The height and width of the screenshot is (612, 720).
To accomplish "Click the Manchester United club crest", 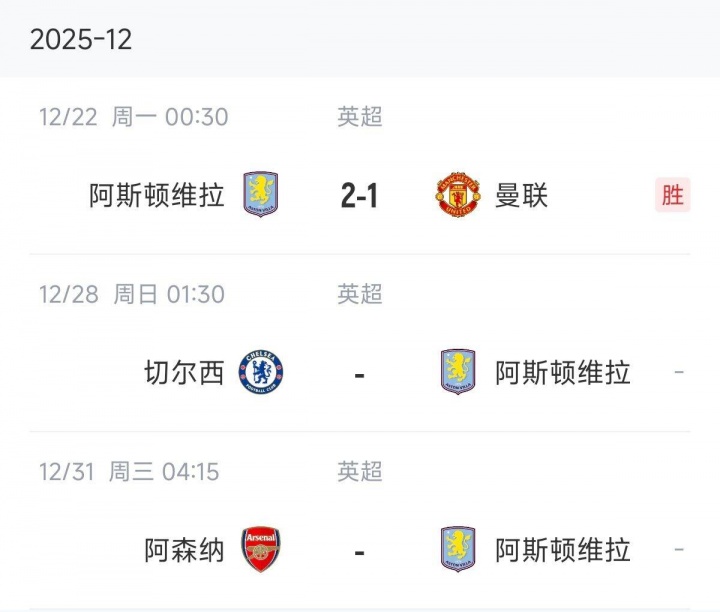I will coord(458,195).
